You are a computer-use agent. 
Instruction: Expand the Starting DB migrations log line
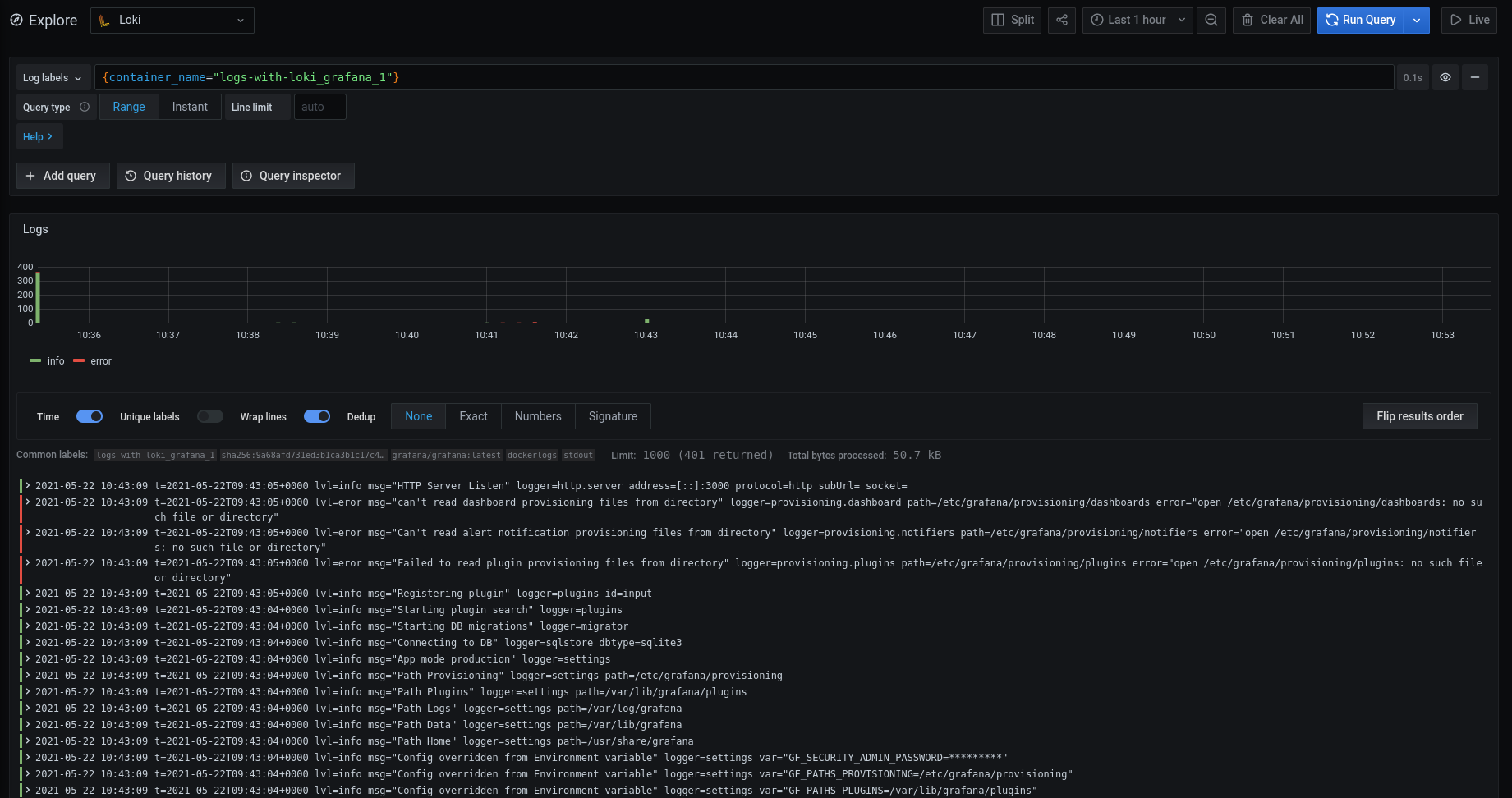click(28, 626)
